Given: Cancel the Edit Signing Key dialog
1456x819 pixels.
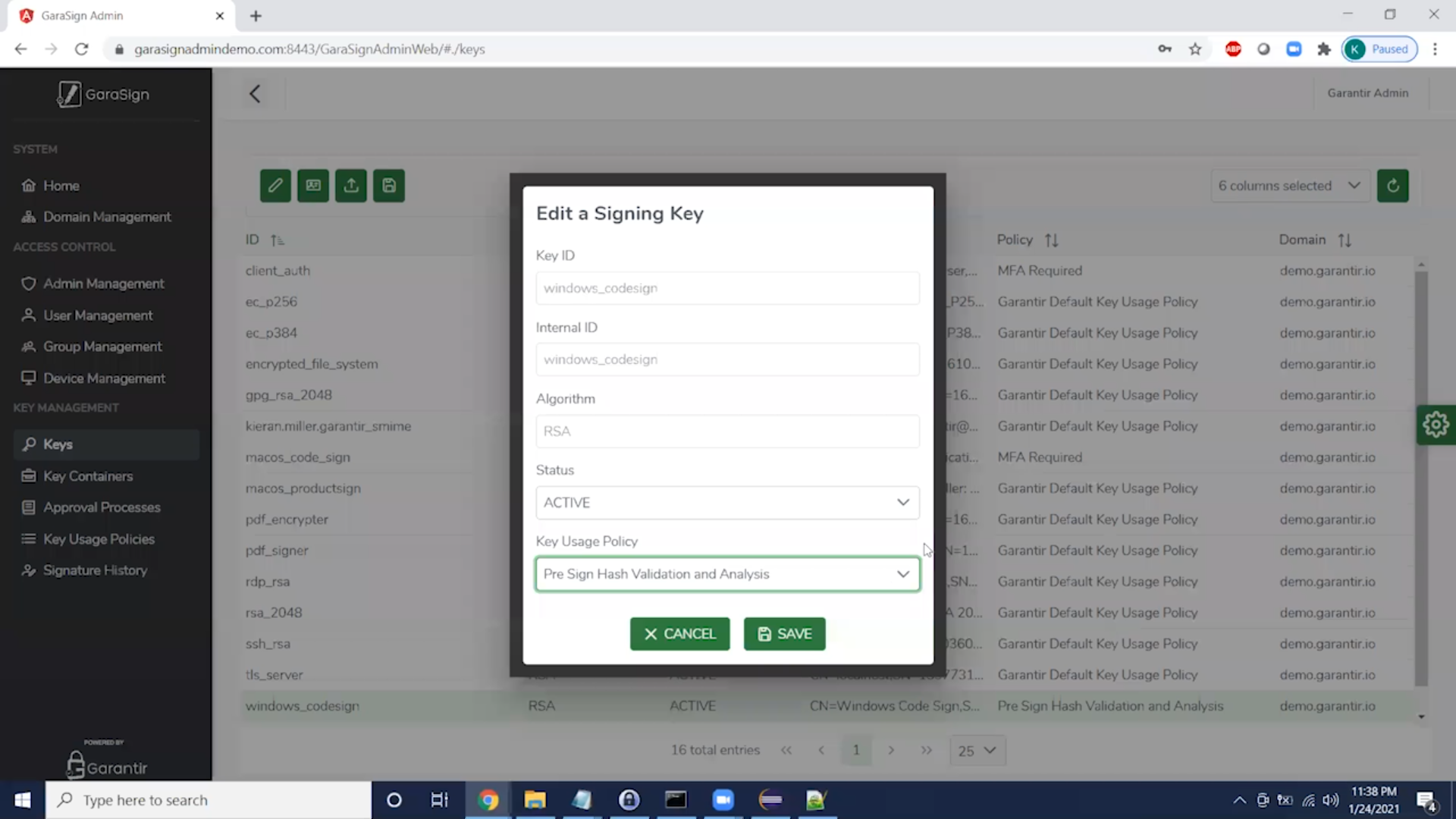Looking at the screenshot, I should pos(679,634).
